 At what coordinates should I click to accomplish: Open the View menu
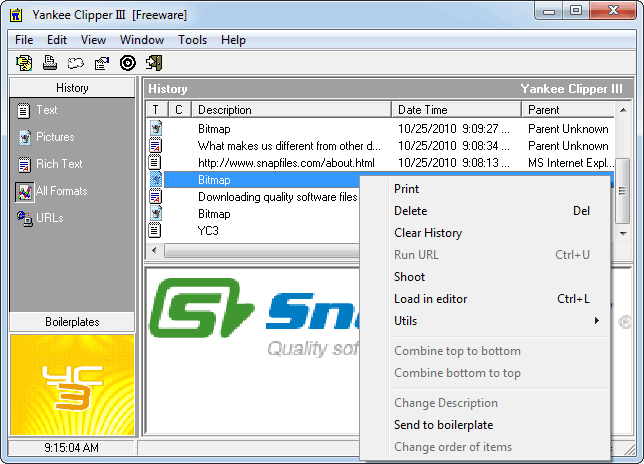coord(93,40)
